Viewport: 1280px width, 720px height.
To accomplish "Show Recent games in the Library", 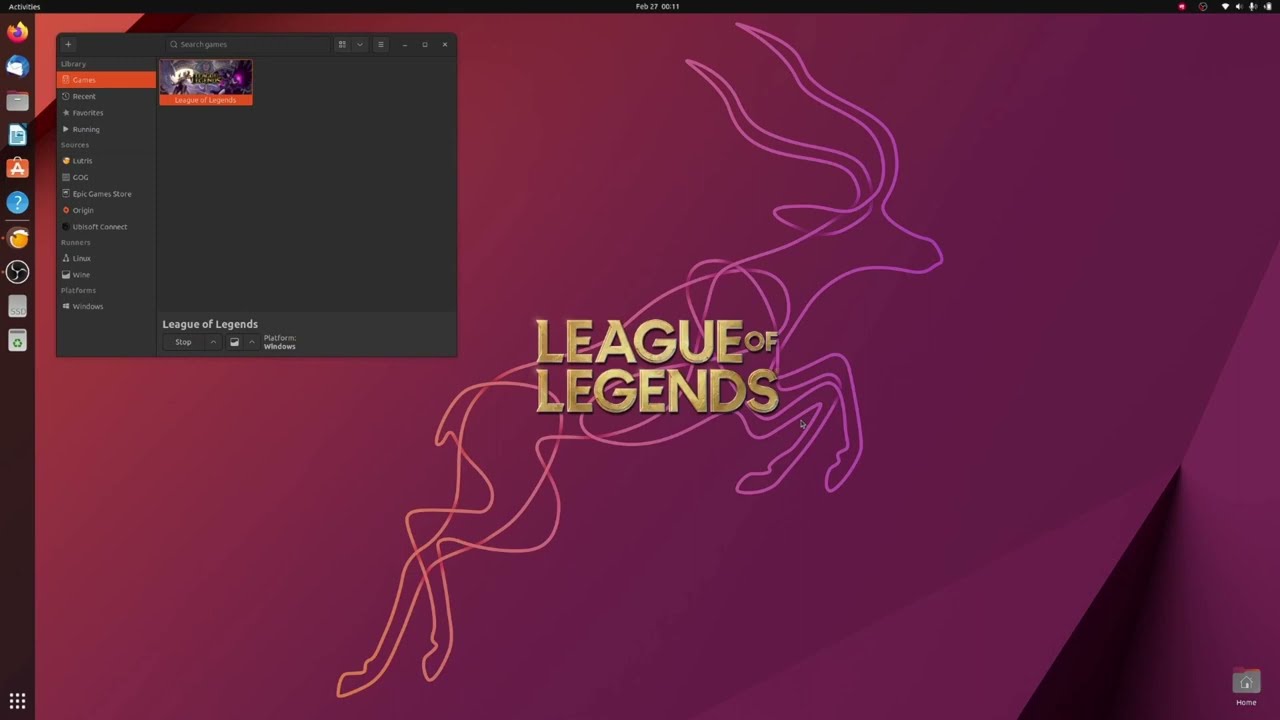I will (x=83, y=96).
